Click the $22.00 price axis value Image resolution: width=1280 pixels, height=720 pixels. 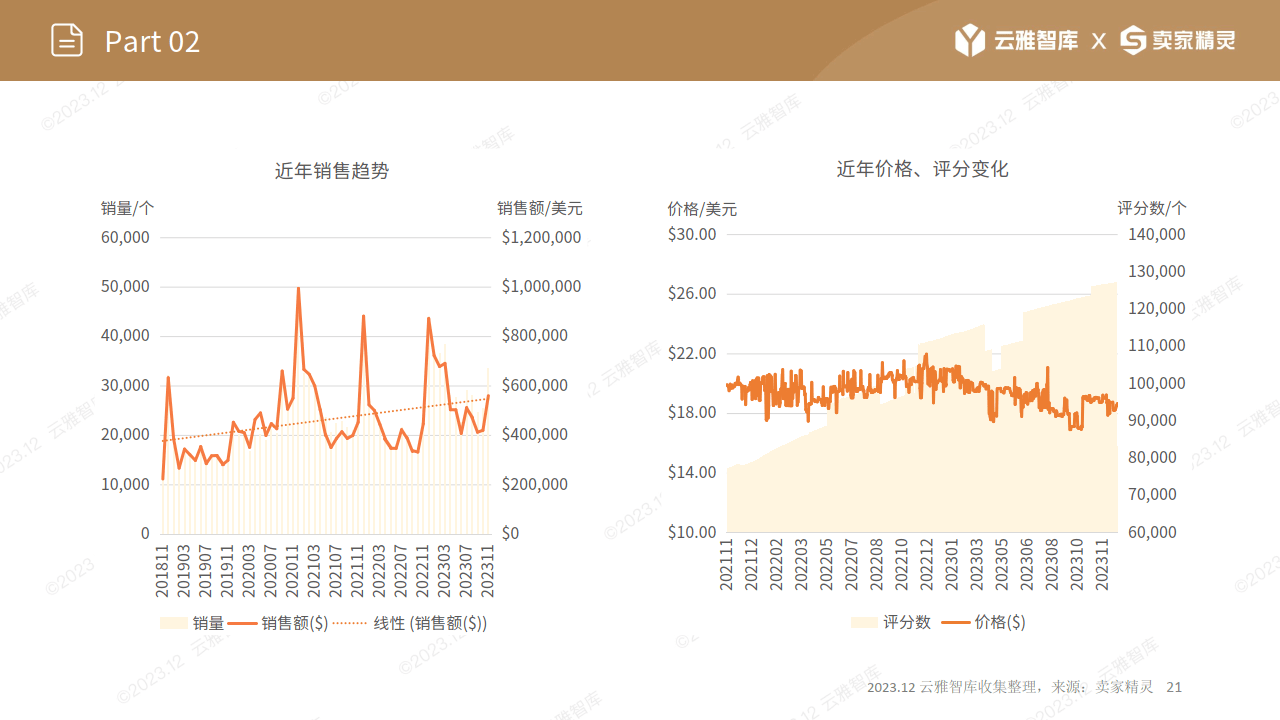pos(692,353)
